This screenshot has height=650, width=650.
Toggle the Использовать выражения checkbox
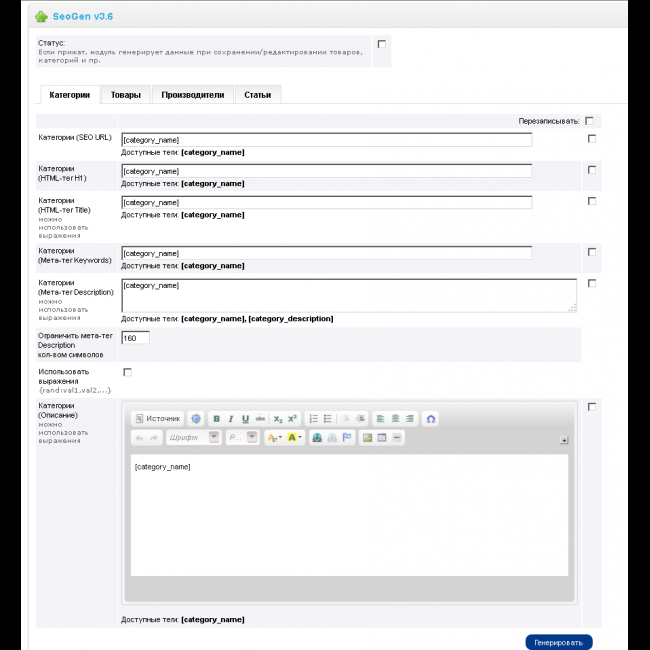127,372
